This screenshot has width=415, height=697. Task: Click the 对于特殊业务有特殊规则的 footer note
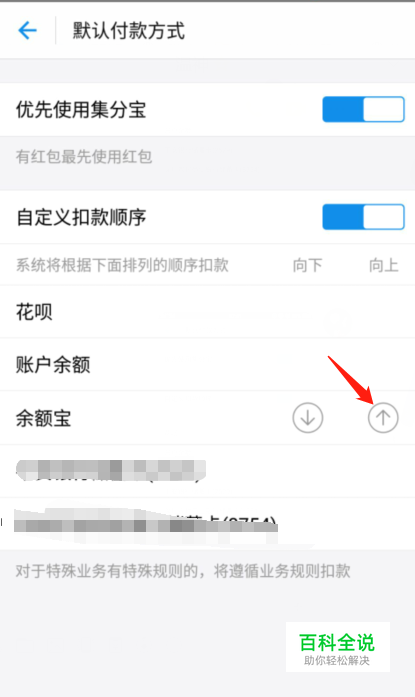pyautogui.click(x=183, y=571)
